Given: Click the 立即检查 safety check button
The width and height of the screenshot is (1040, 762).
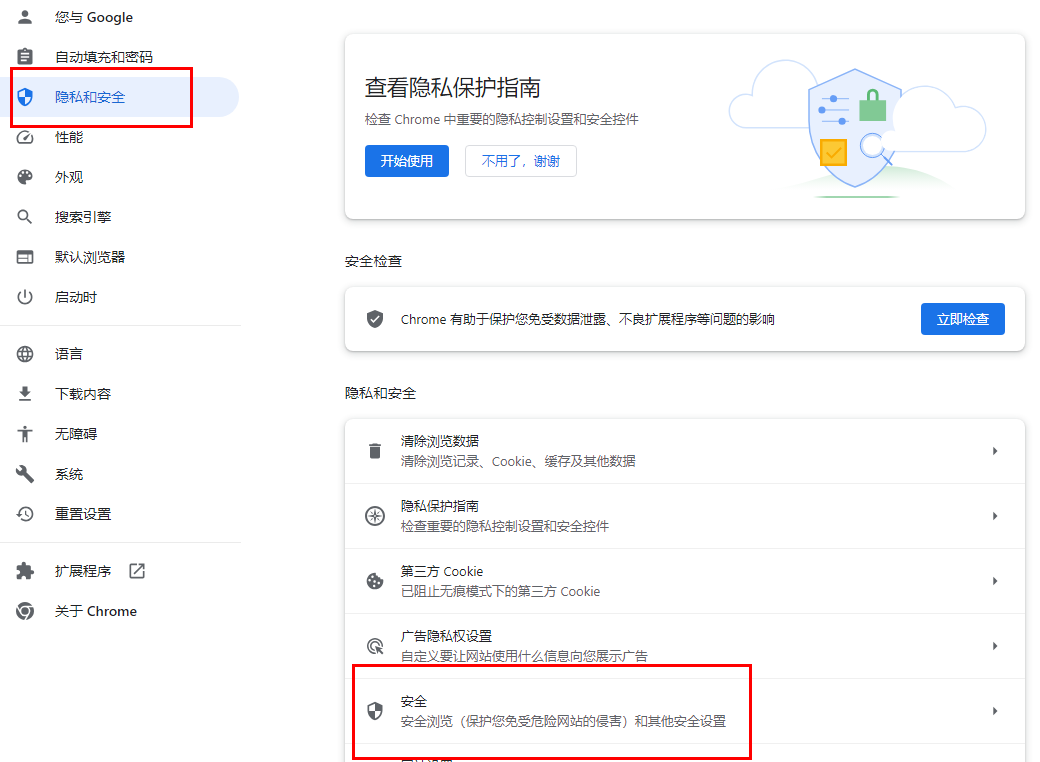Looking at the screenshot, I should point(962,319).
